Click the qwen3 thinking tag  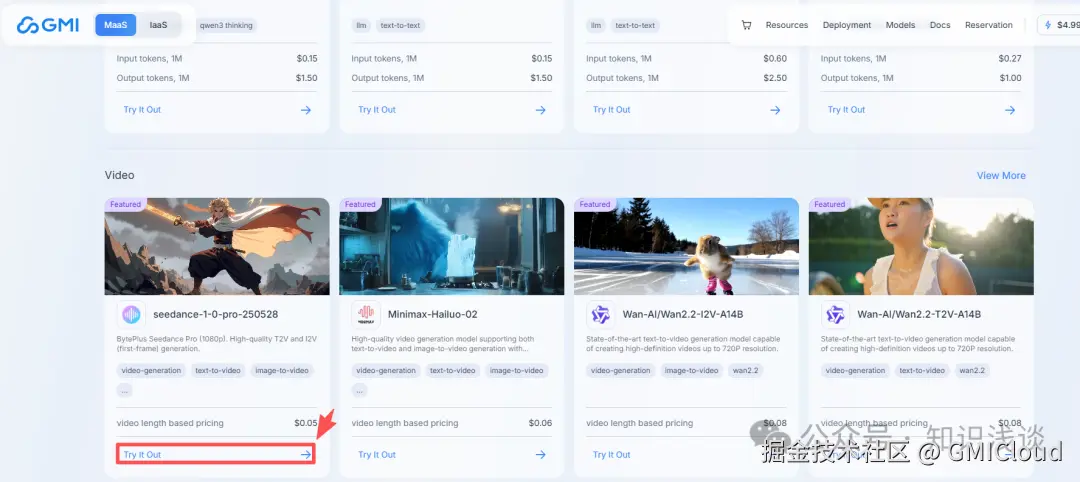(x=226, y=25)
